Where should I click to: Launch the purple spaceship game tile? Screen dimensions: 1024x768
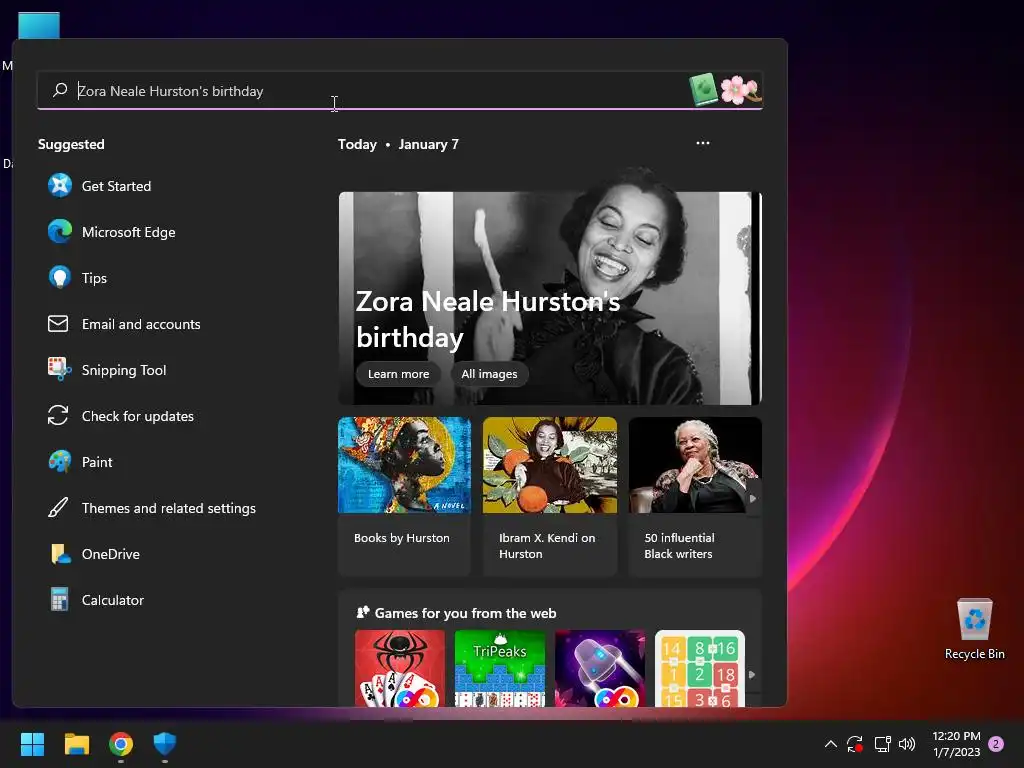[600, 668]
